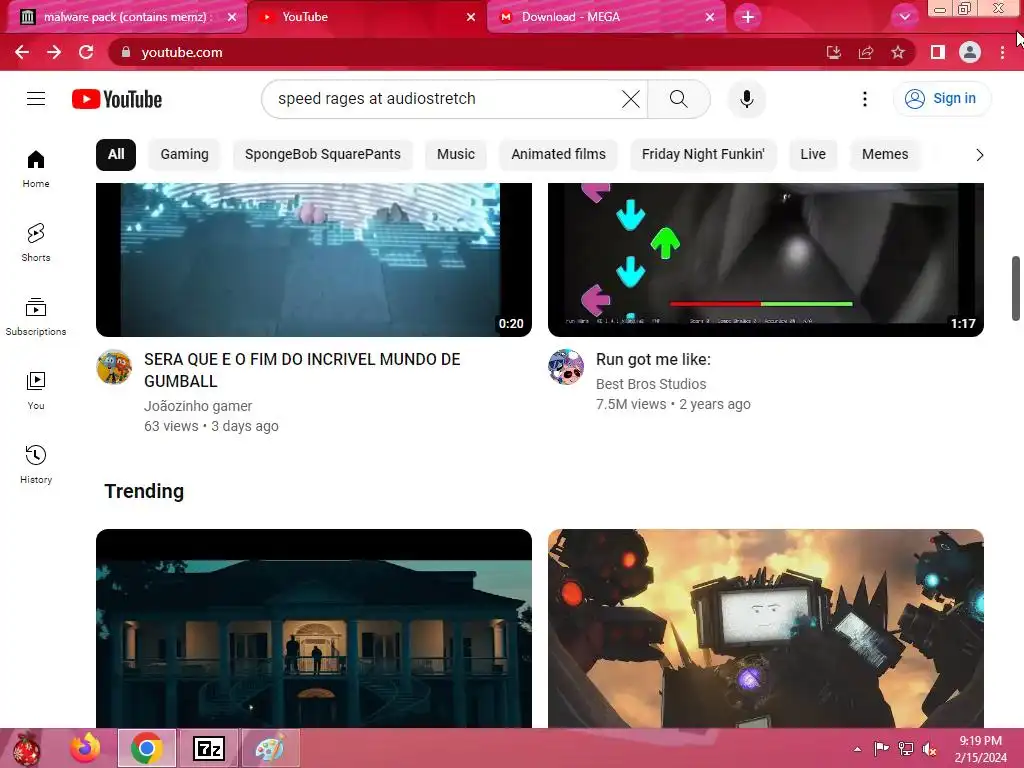Toggle the browser side panel
This screenshot has width=1024, height=768.
[938, 52]
